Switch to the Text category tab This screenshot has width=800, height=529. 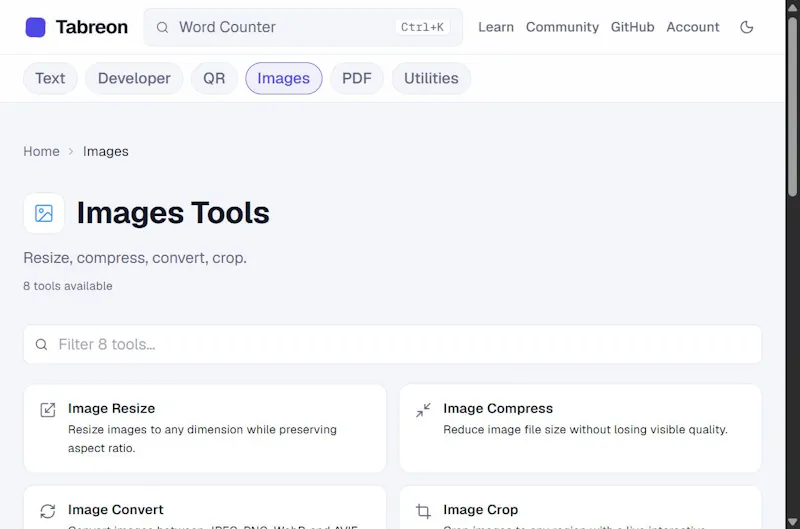[50, 78]
